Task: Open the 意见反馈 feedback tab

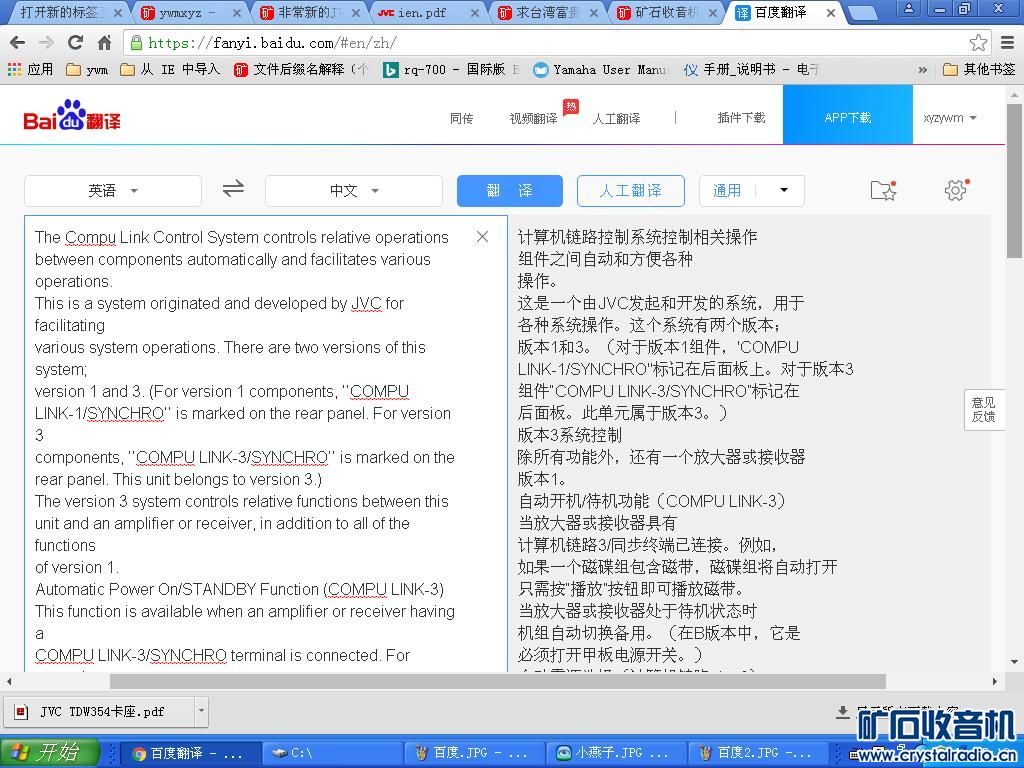Action: pyautogui.click(x=984, y=409)
